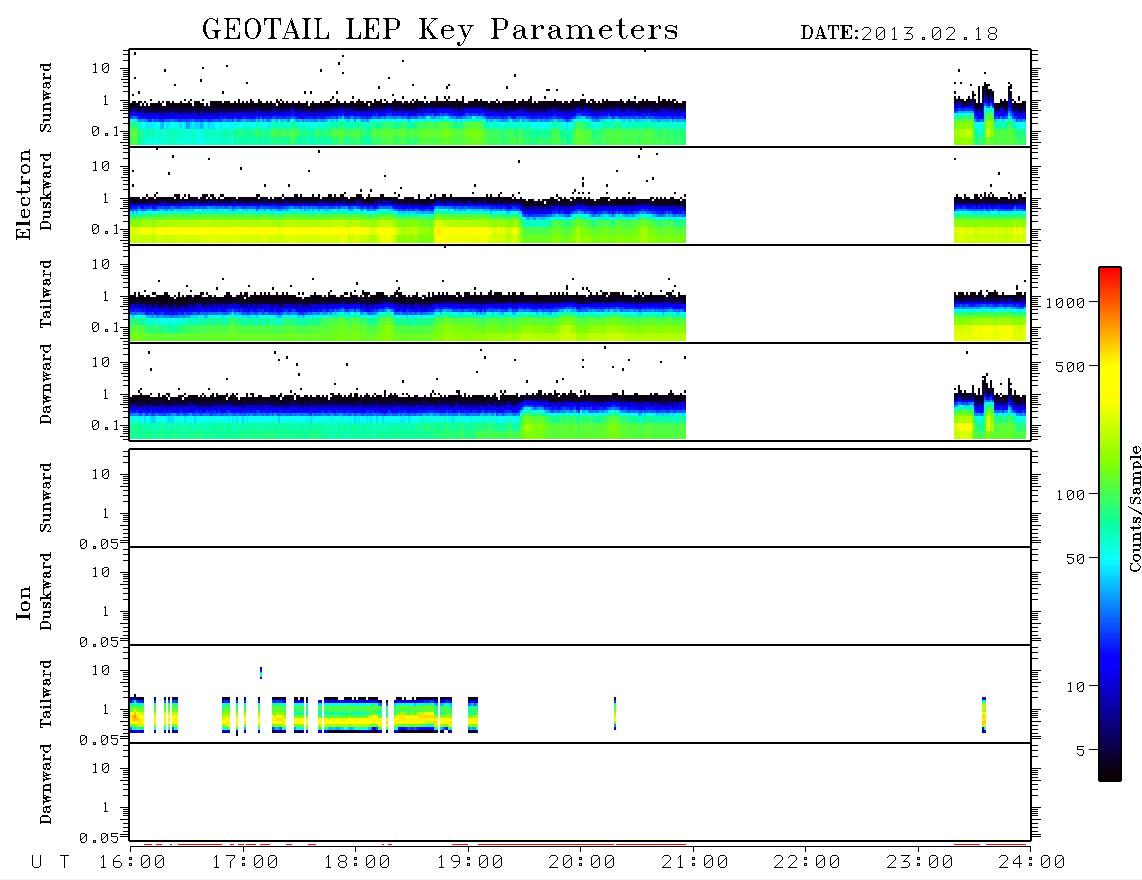Click the 'Counts/Sample' color bar label
Viewport: 1142px width, 880px height.
click(x=1135, y=508)
